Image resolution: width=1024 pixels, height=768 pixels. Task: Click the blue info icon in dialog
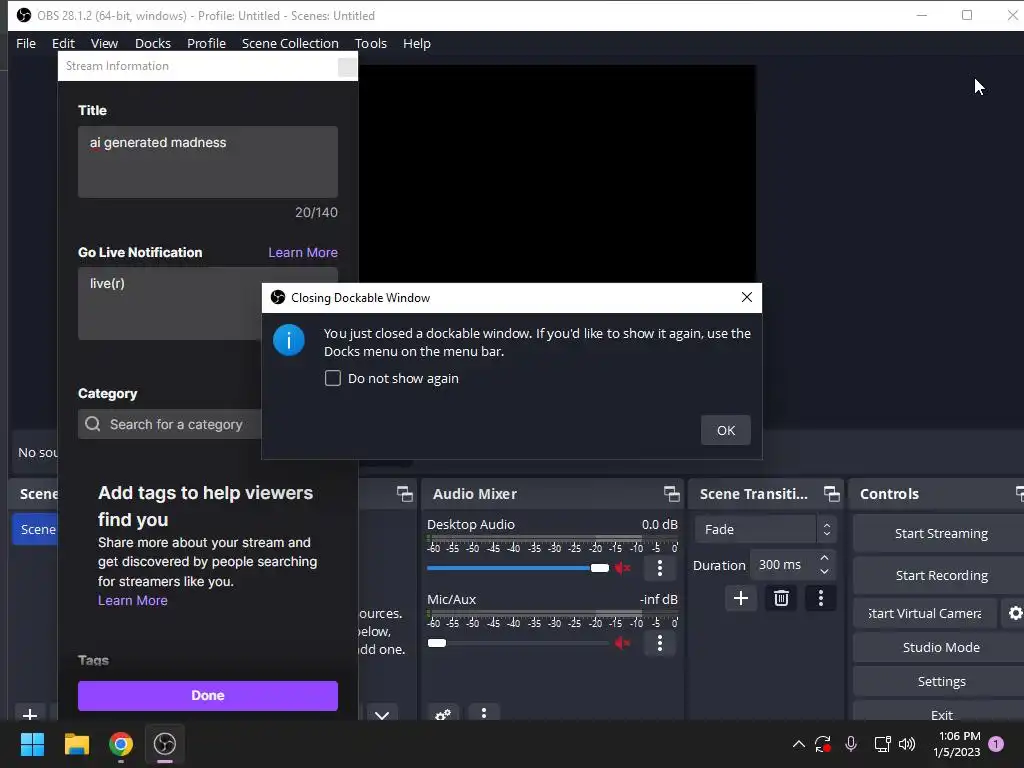pos(289,340)
